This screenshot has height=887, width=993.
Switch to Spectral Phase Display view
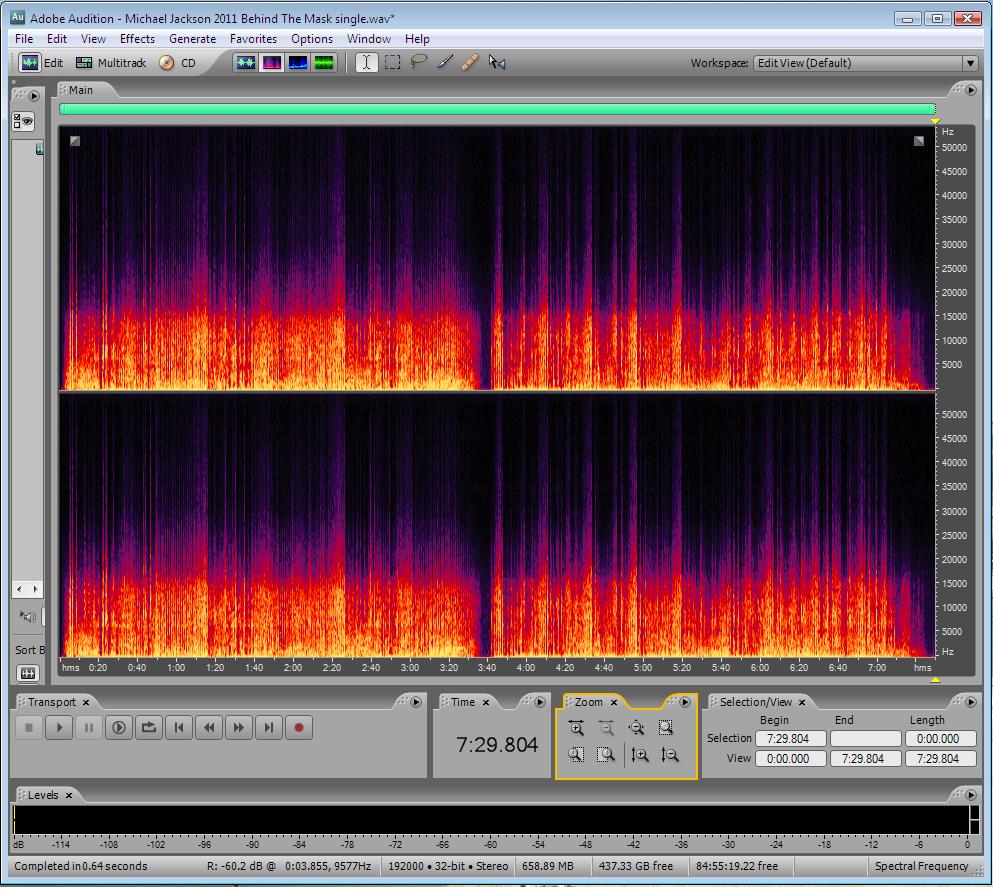323,63
